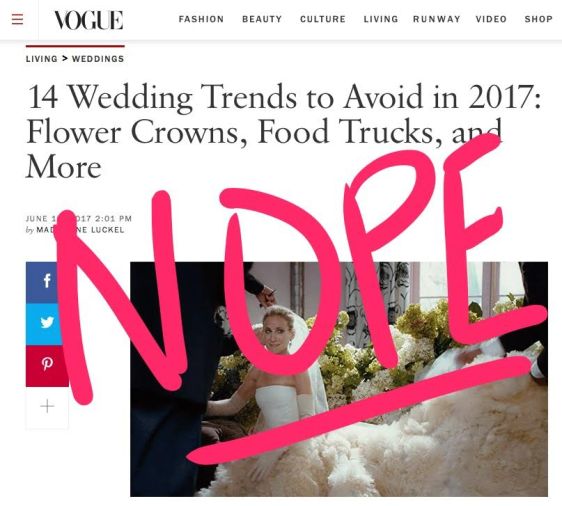Open the bride wedding photo
Image resolution: width=562 pixels, height=506 pixels.
click(x=339, y=379)
